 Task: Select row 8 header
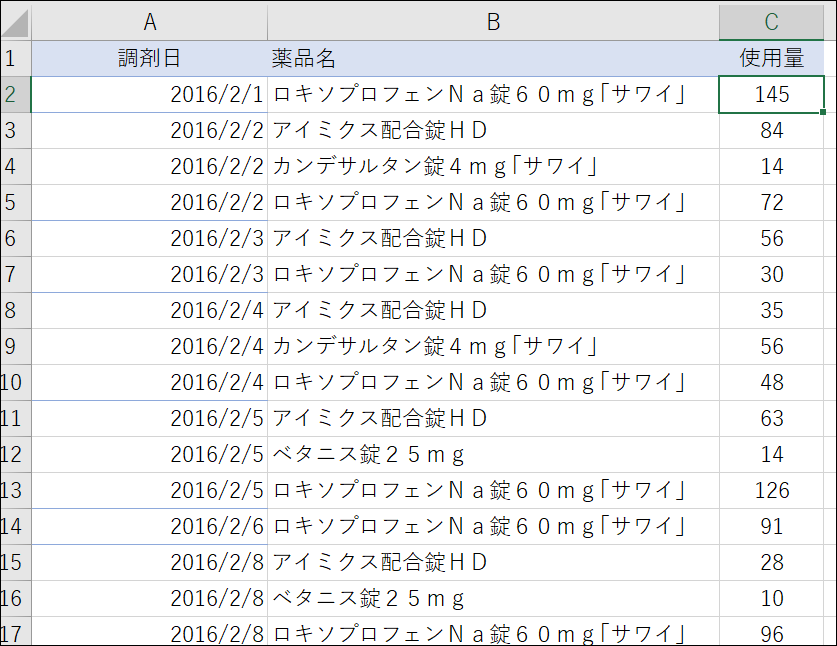[x=15, y=310]
